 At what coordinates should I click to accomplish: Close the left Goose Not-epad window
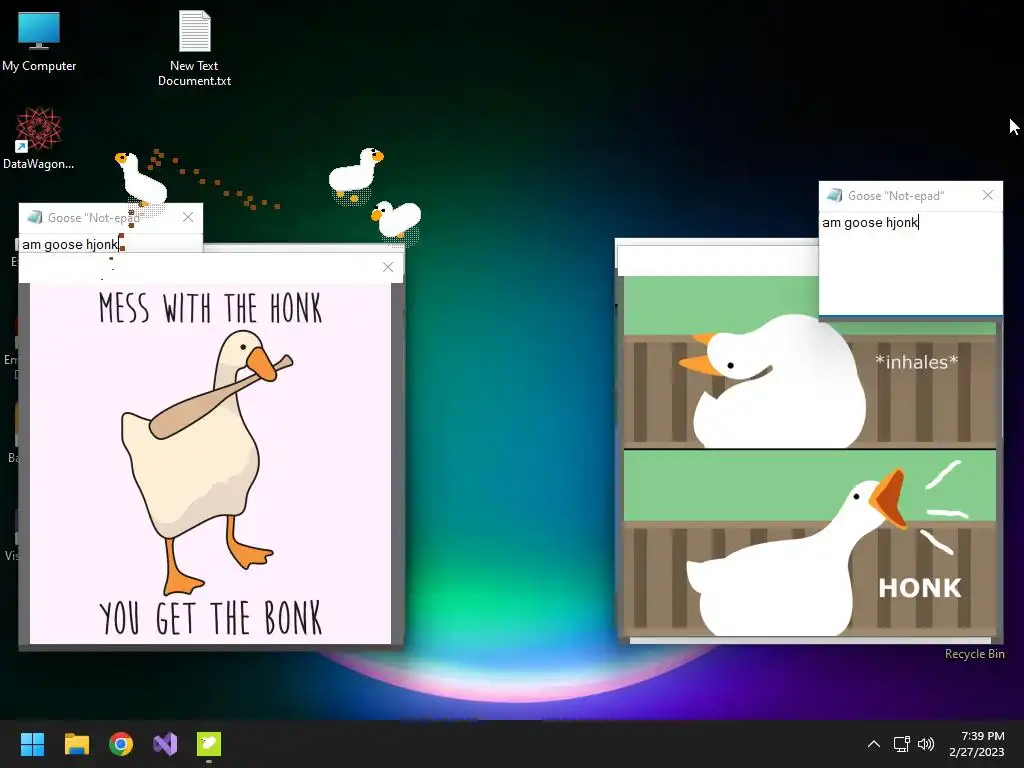(188, 217)
